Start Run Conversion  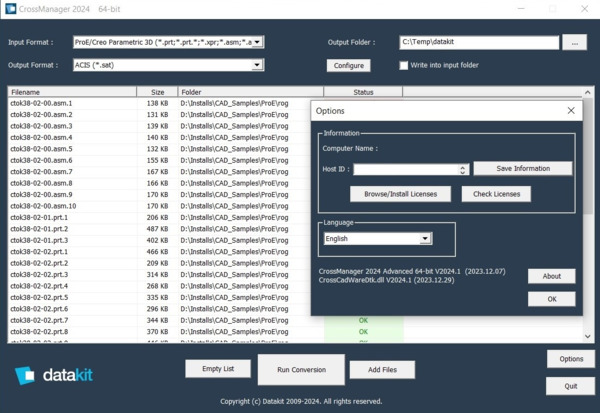301,370
